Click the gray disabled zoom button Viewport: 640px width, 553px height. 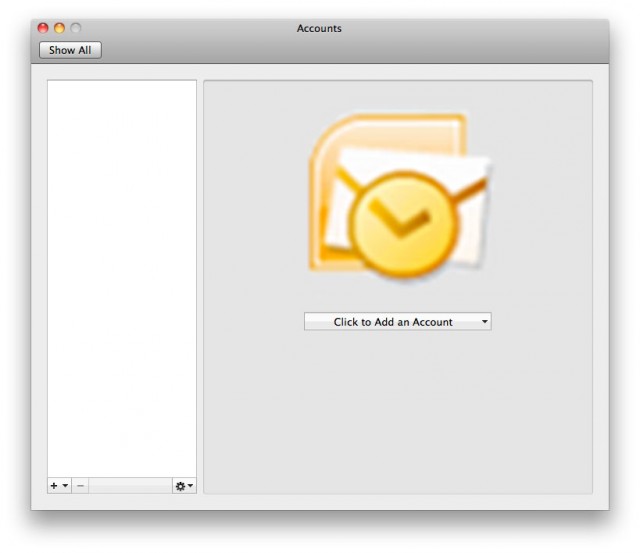click(x=76, y=28)
